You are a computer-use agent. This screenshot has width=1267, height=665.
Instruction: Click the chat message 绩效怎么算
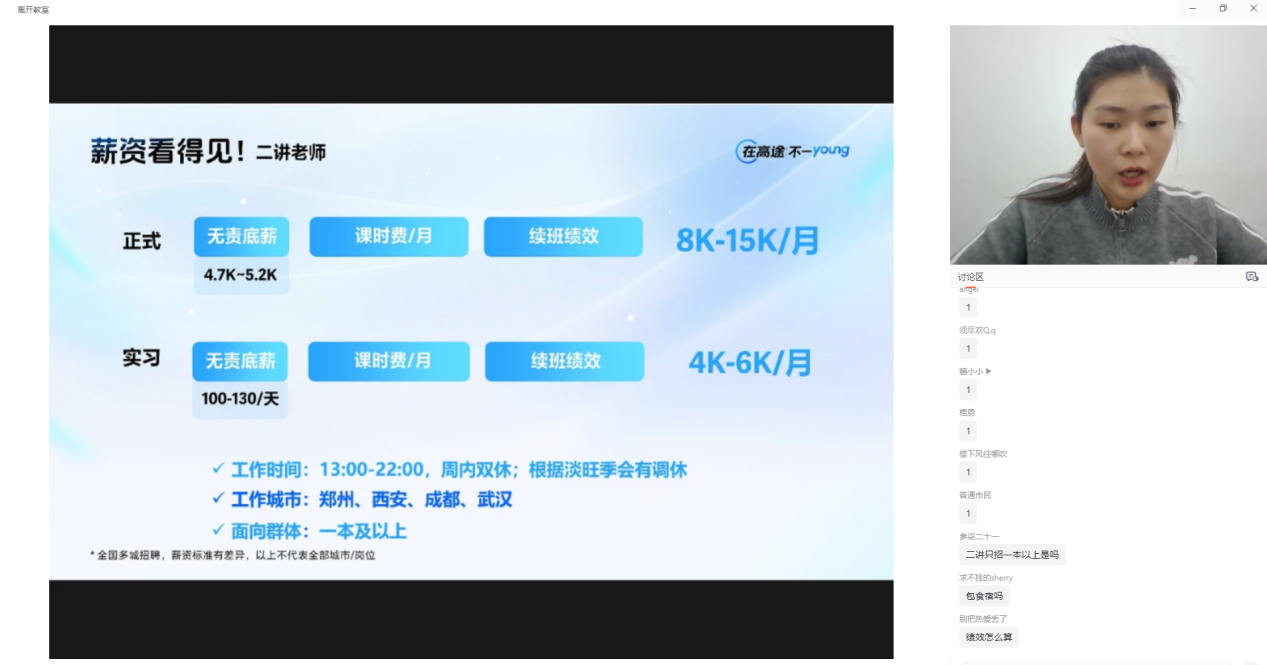[x=987, y=637]
